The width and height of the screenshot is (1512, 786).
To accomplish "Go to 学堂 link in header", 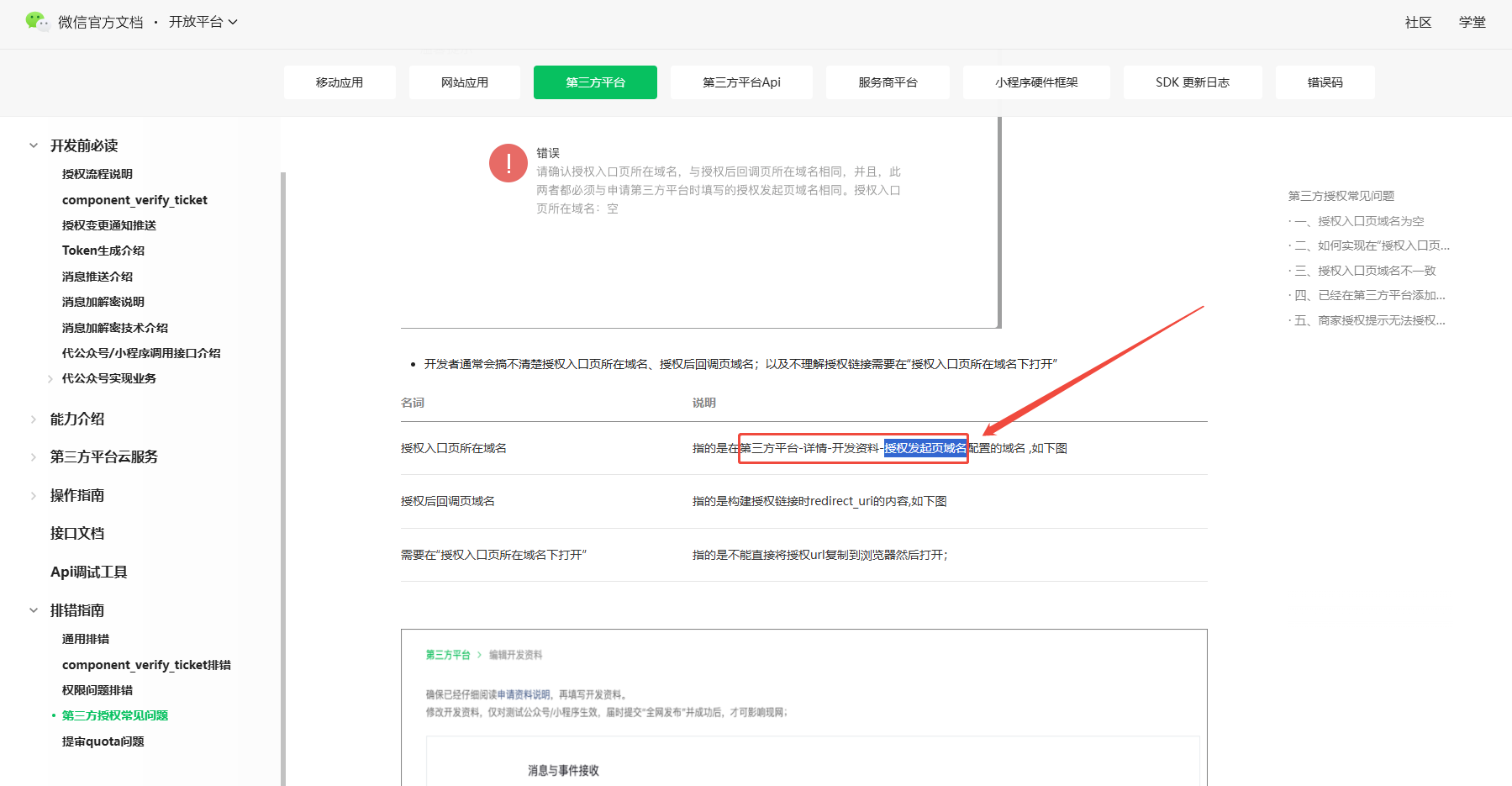I will click(x=1472, y=22).
